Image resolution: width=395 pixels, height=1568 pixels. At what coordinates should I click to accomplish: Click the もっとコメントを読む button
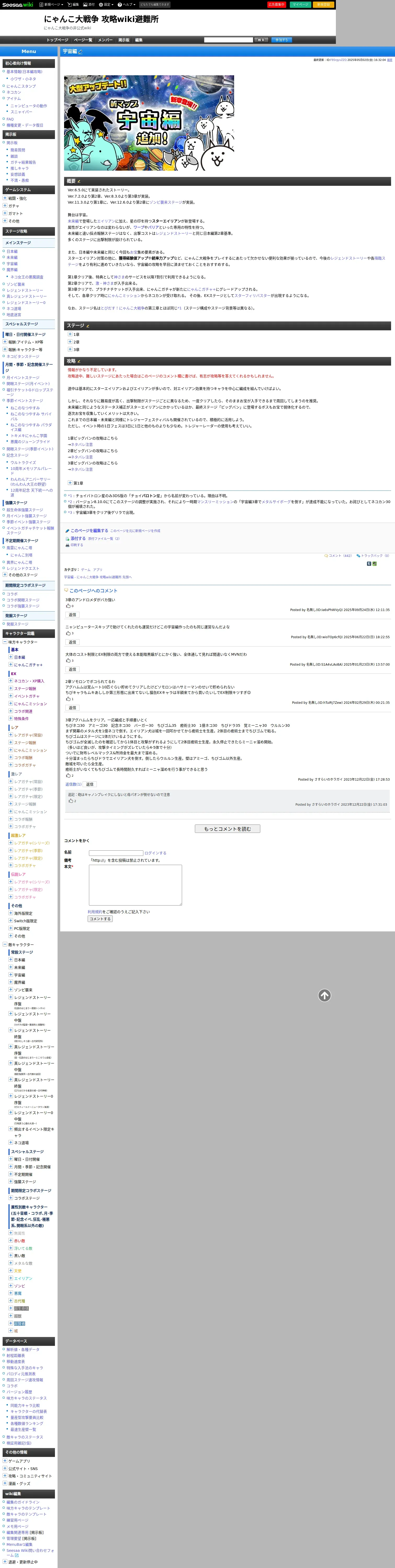point(227,829)
